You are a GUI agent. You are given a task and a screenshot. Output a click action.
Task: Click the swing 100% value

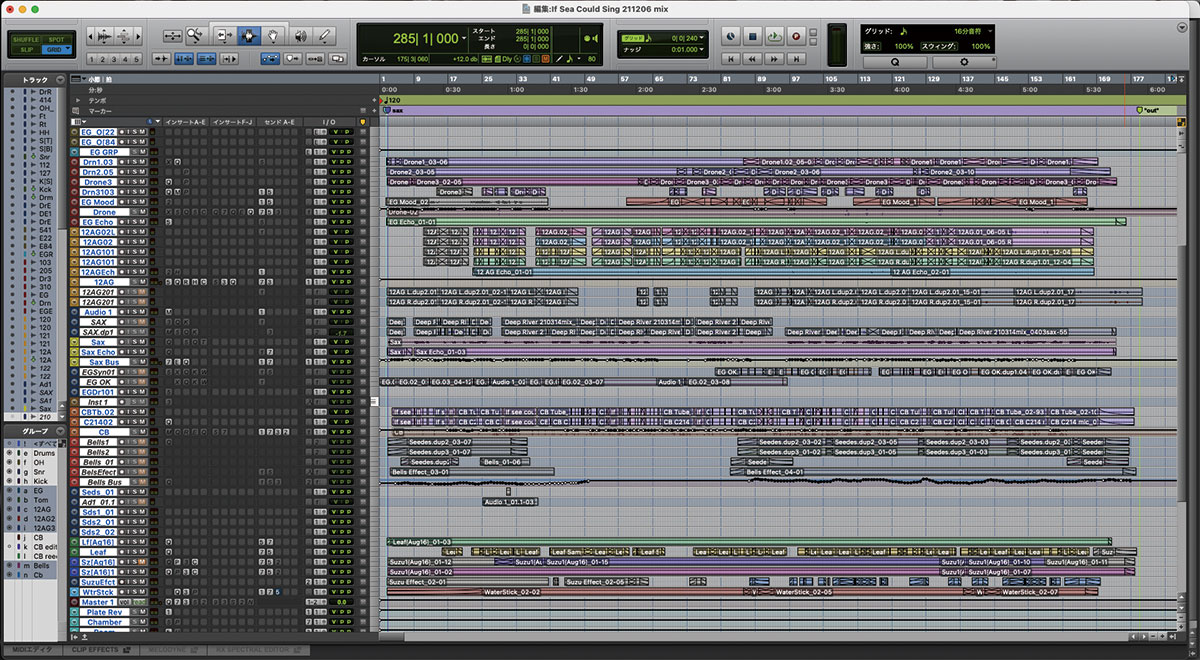(x=981, y=46)
